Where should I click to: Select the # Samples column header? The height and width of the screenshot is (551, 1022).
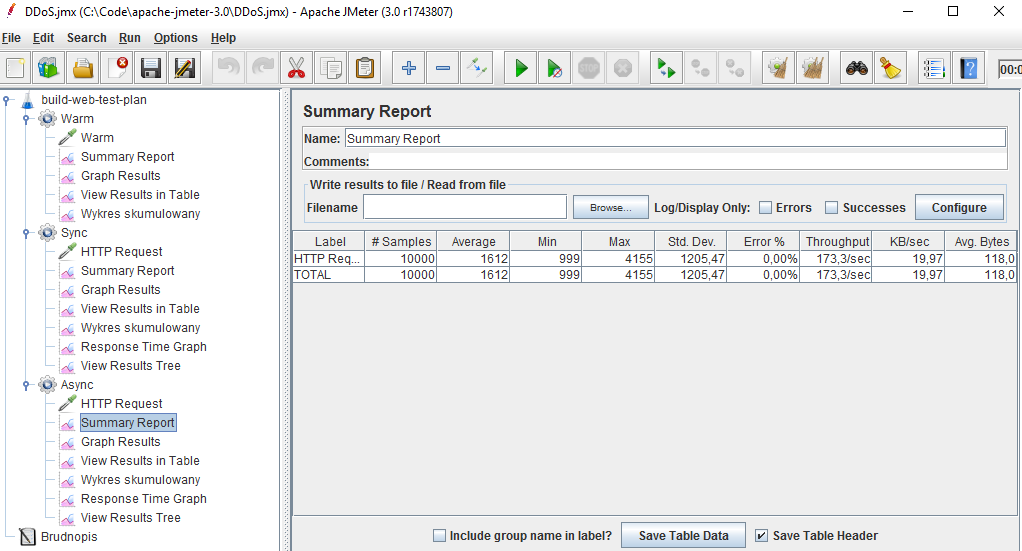[x=401, y=241]
